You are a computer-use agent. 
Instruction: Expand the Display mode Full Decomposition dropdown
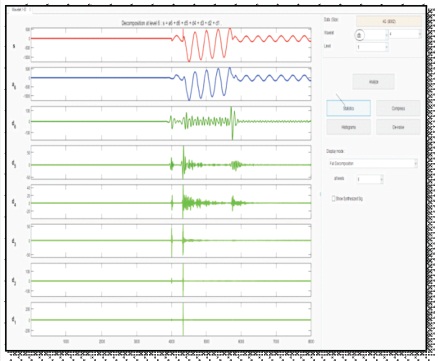[x=372, y=164]
